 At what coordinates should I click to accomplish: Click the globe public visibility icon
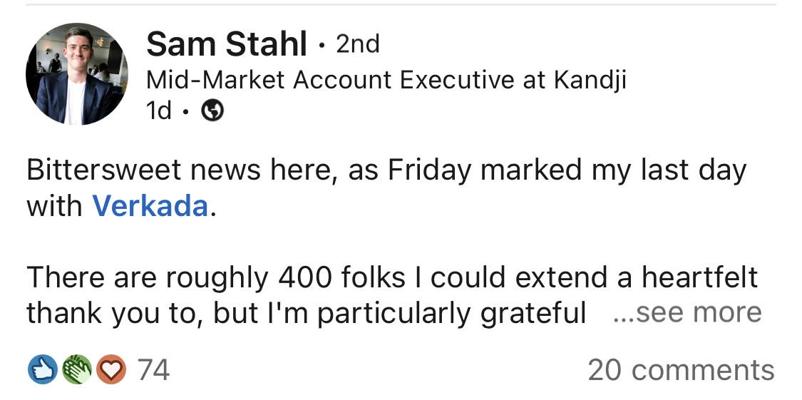(211, 112)
